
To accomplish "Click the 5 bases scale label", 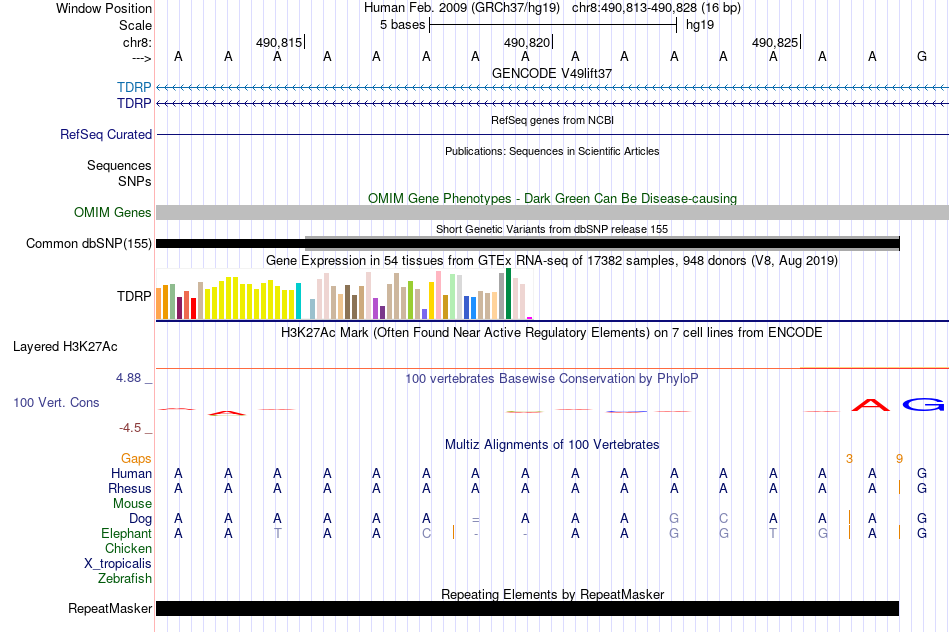I will pyautogui.click(x=402, y=25).
